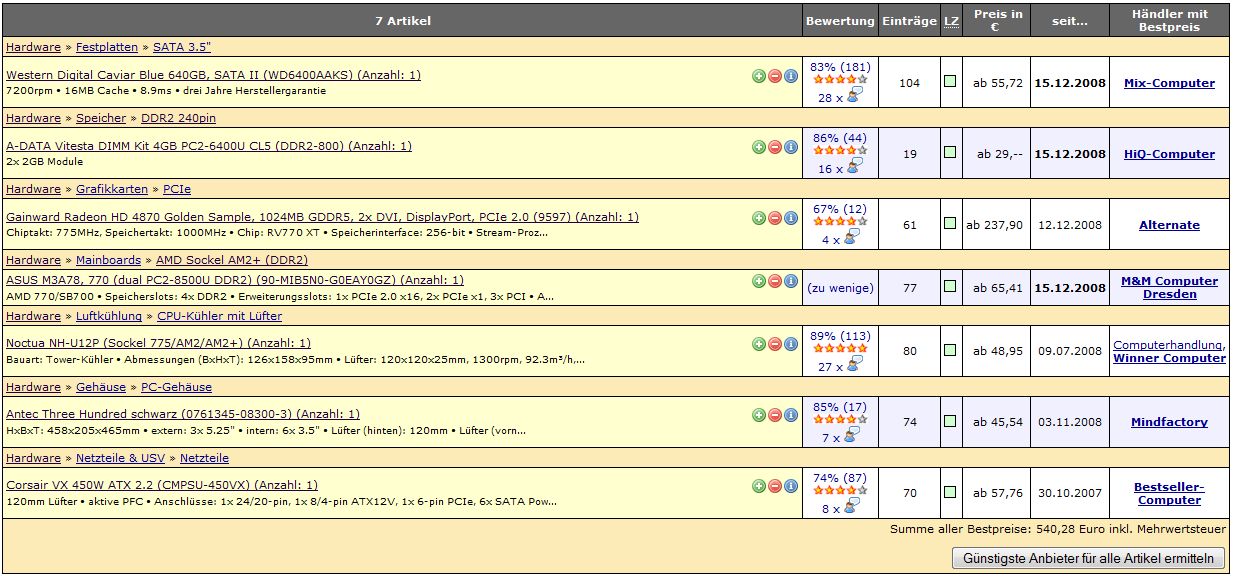Tick LZ checkbox for Corsair VX 450W
The height and width of the screenshot is (576, 1233).
(951, 492)
